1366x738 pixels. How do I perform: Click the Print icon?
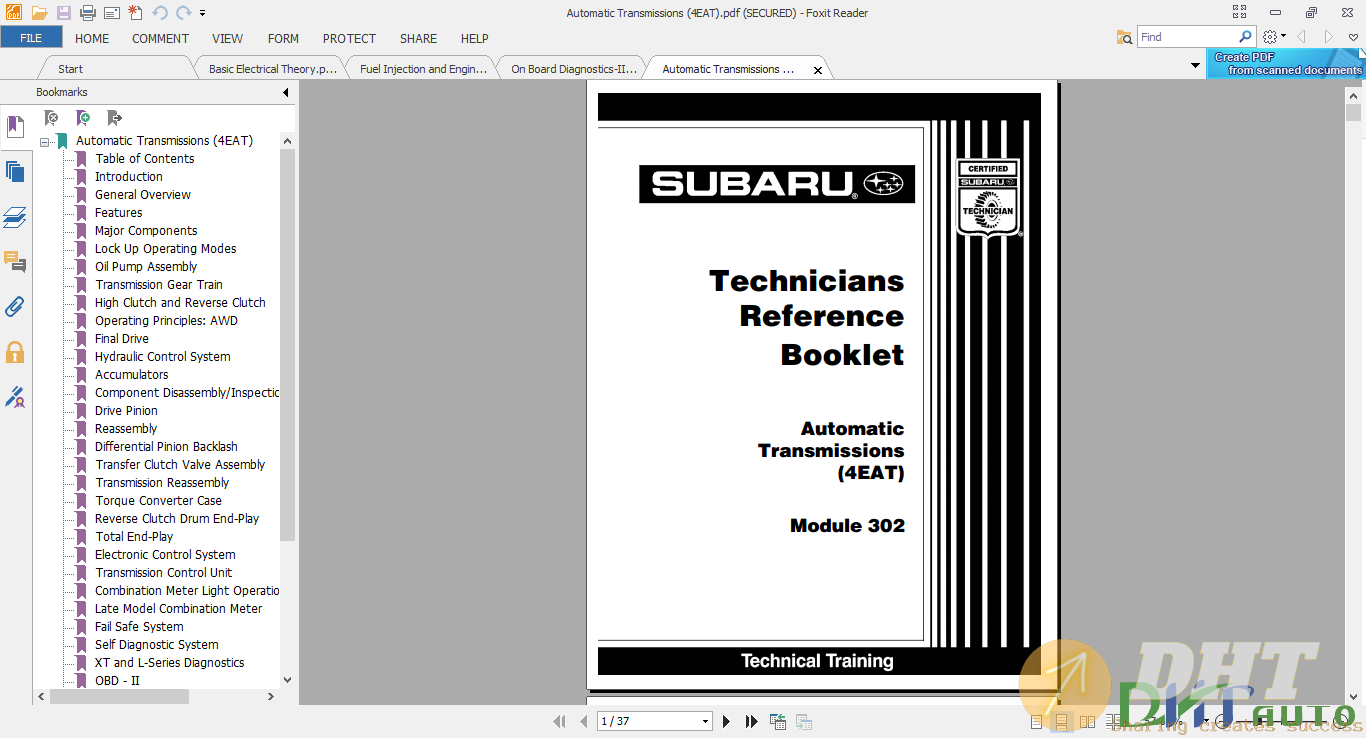[88, 13]
